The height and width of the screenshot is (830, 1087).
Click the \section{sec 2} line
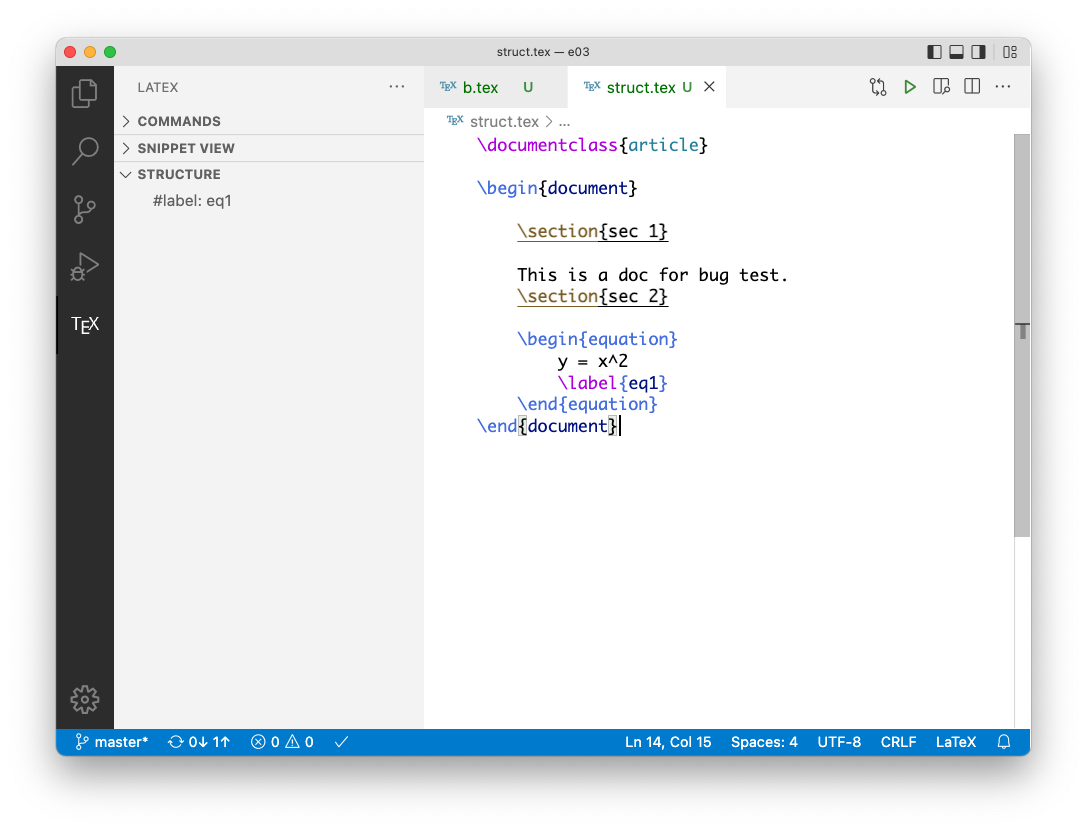[593, 296]
